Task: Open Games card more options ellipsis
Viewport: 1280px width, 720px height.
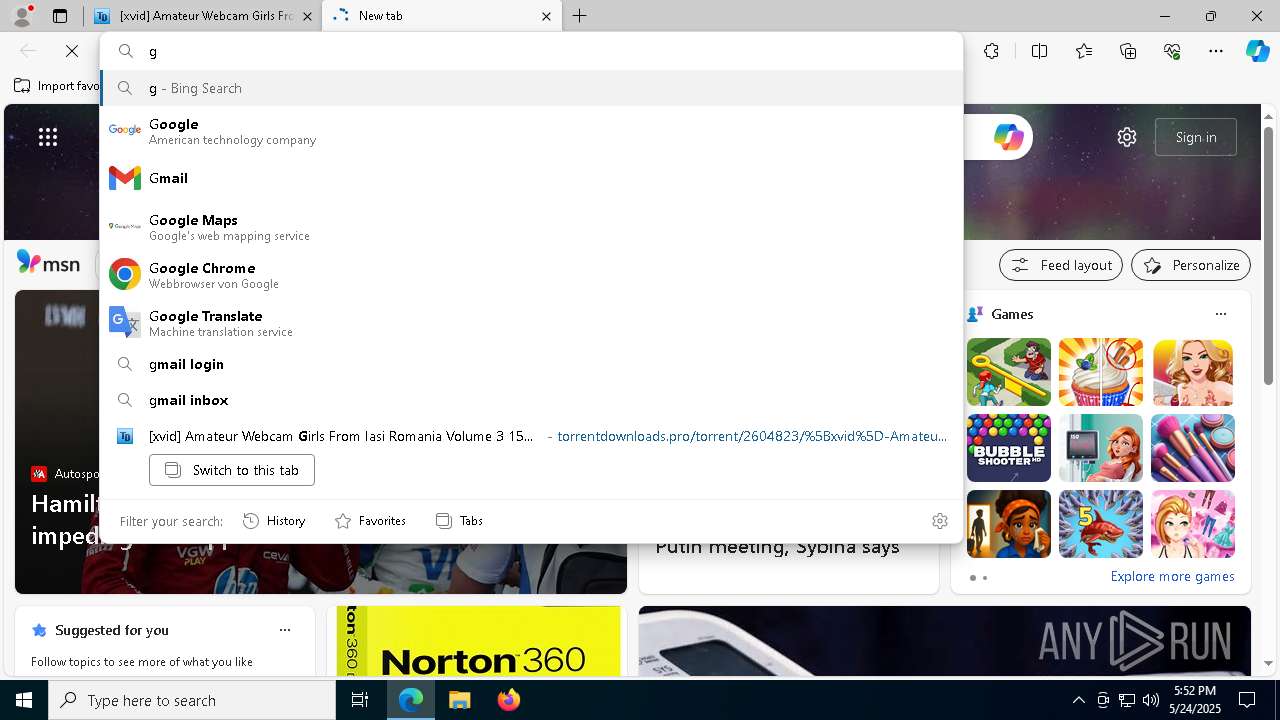Action: tap(1220, 314)
